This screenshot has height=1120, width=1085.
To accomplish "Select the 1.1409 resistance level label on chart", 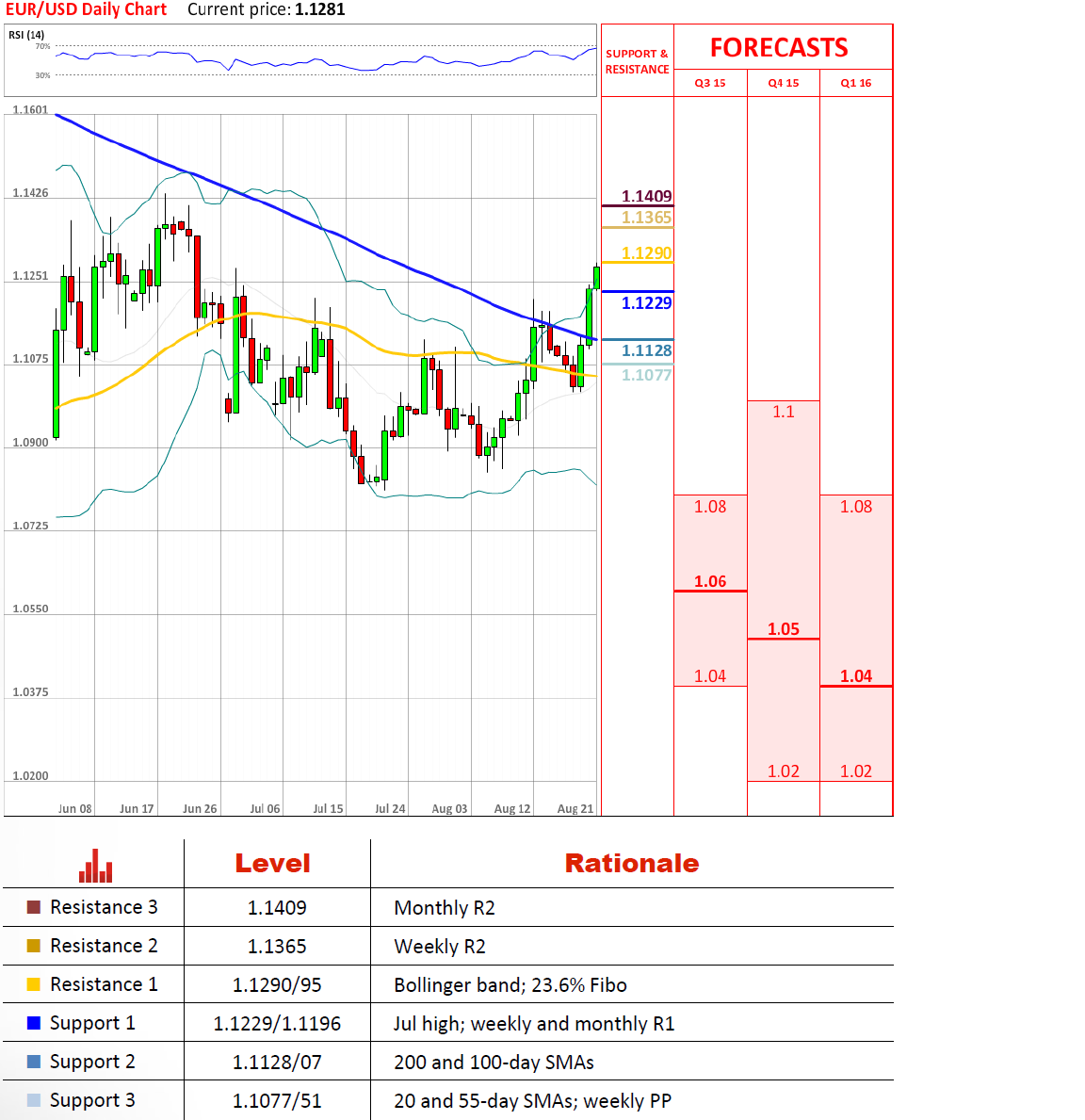I will pyautogui.click(x=646, y=196).
